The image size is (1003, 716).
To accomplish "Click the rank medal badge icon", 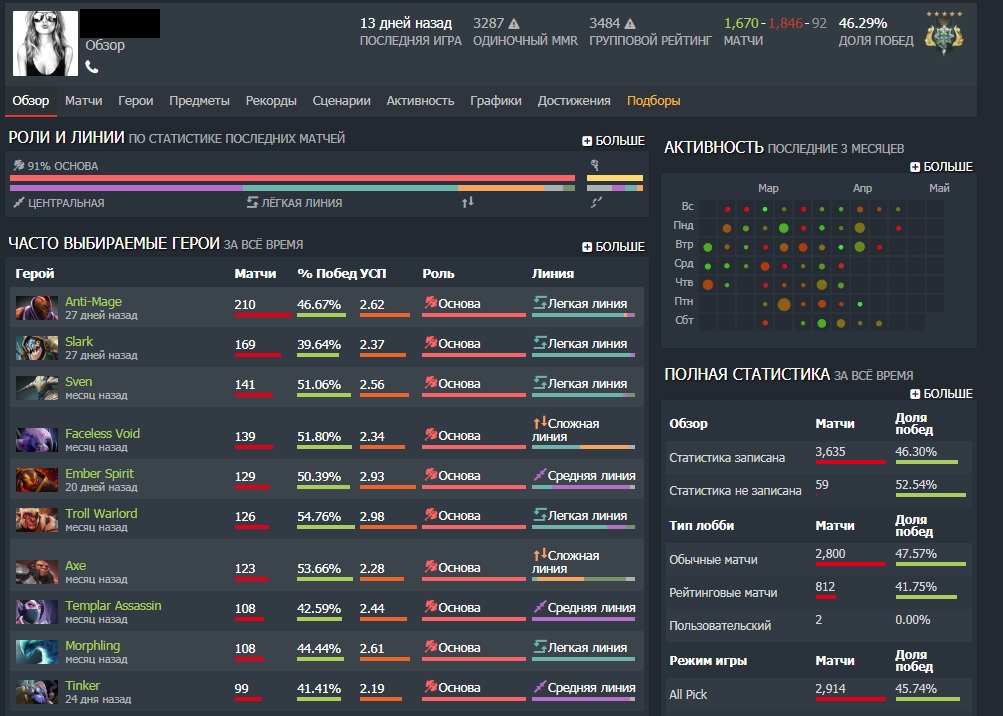I will coord(943,35).
